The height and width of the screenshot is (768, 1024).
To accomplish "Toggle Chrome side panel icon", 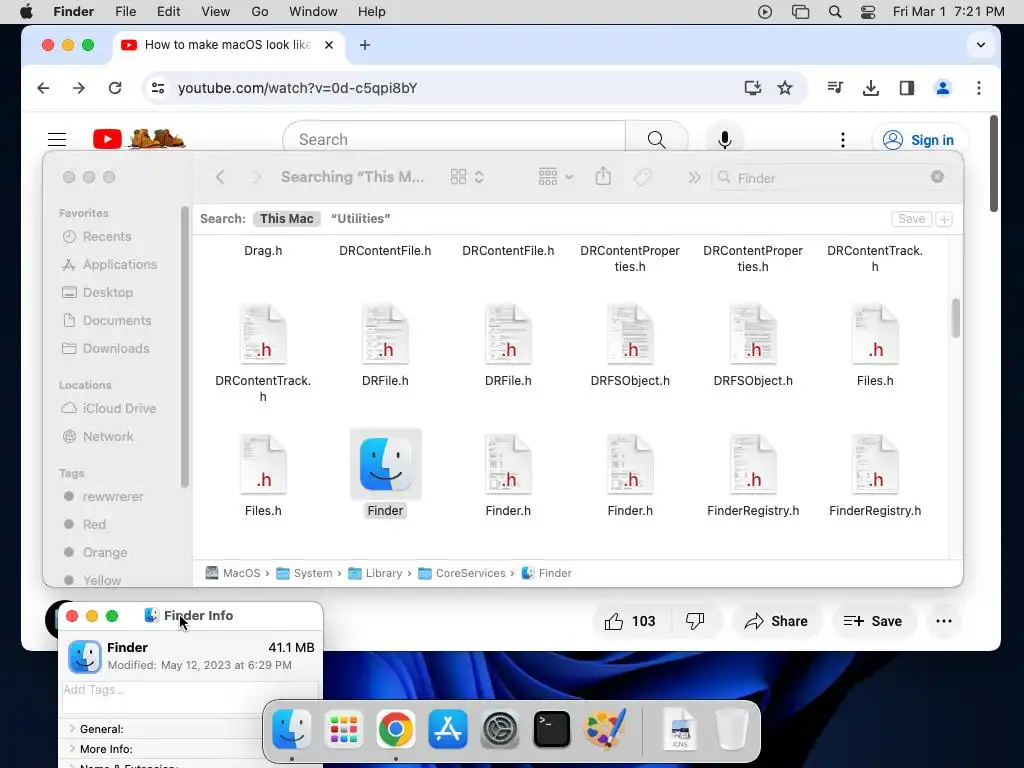I will tap(906, 88).
